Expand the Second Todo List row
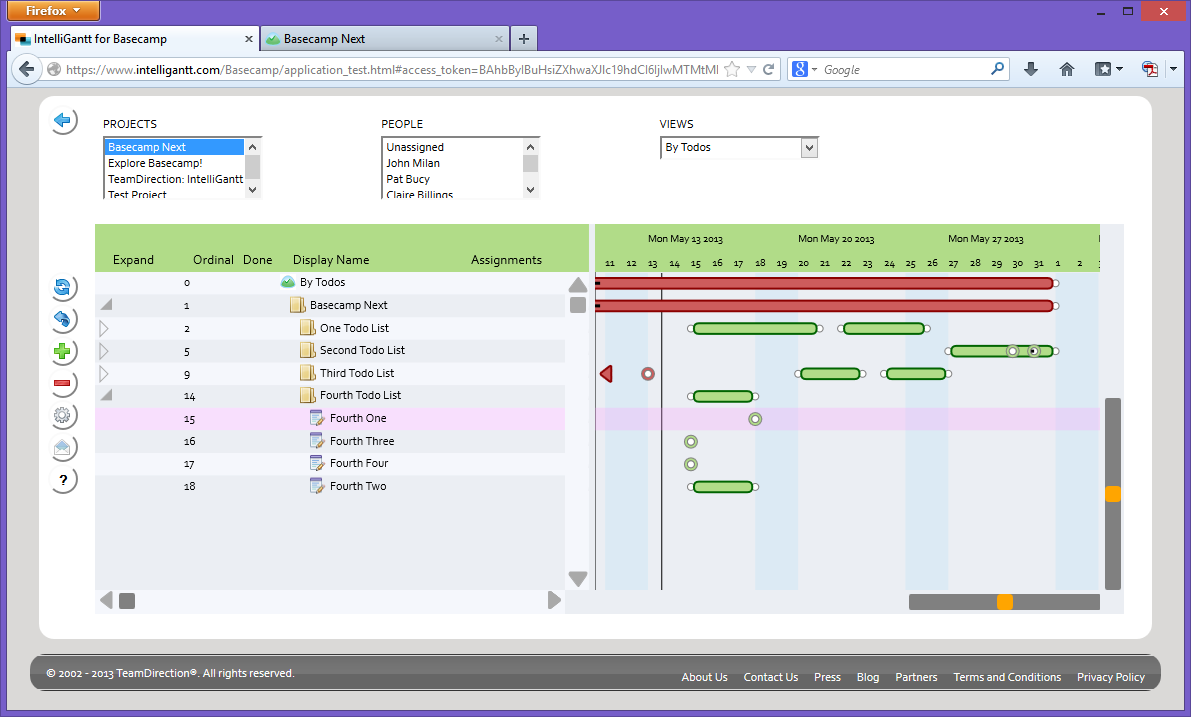Viewport: 1191px width, 717px height. [x=104, y=351]
